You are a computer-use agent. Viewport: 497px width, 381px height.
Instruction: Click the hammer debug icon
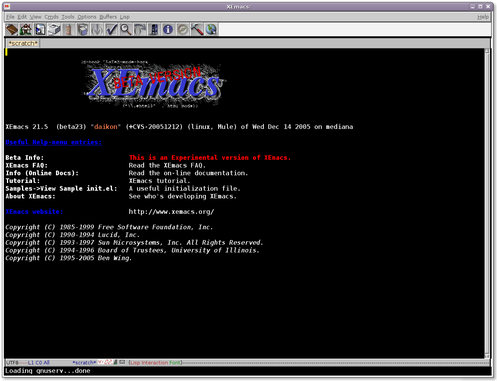[x=197, y=30]
